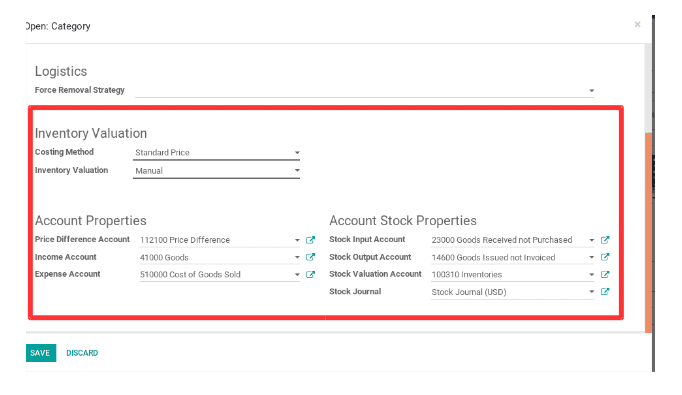The image size is (682, 395).
Task: Expand Price Difference Account dropdown arrow
Action: pyautogui.click(x=297, y=240)
